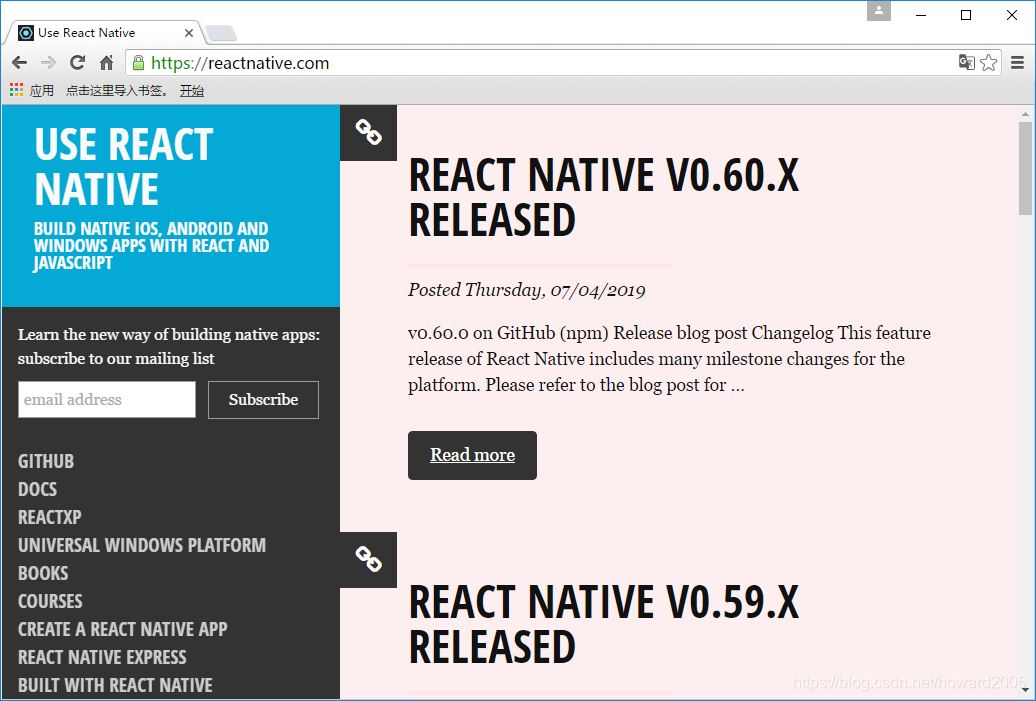Open the Chrome hamburger menu
This screenshot has height=701, width=1036.
pyautogui.click(x=1018, y=63)
